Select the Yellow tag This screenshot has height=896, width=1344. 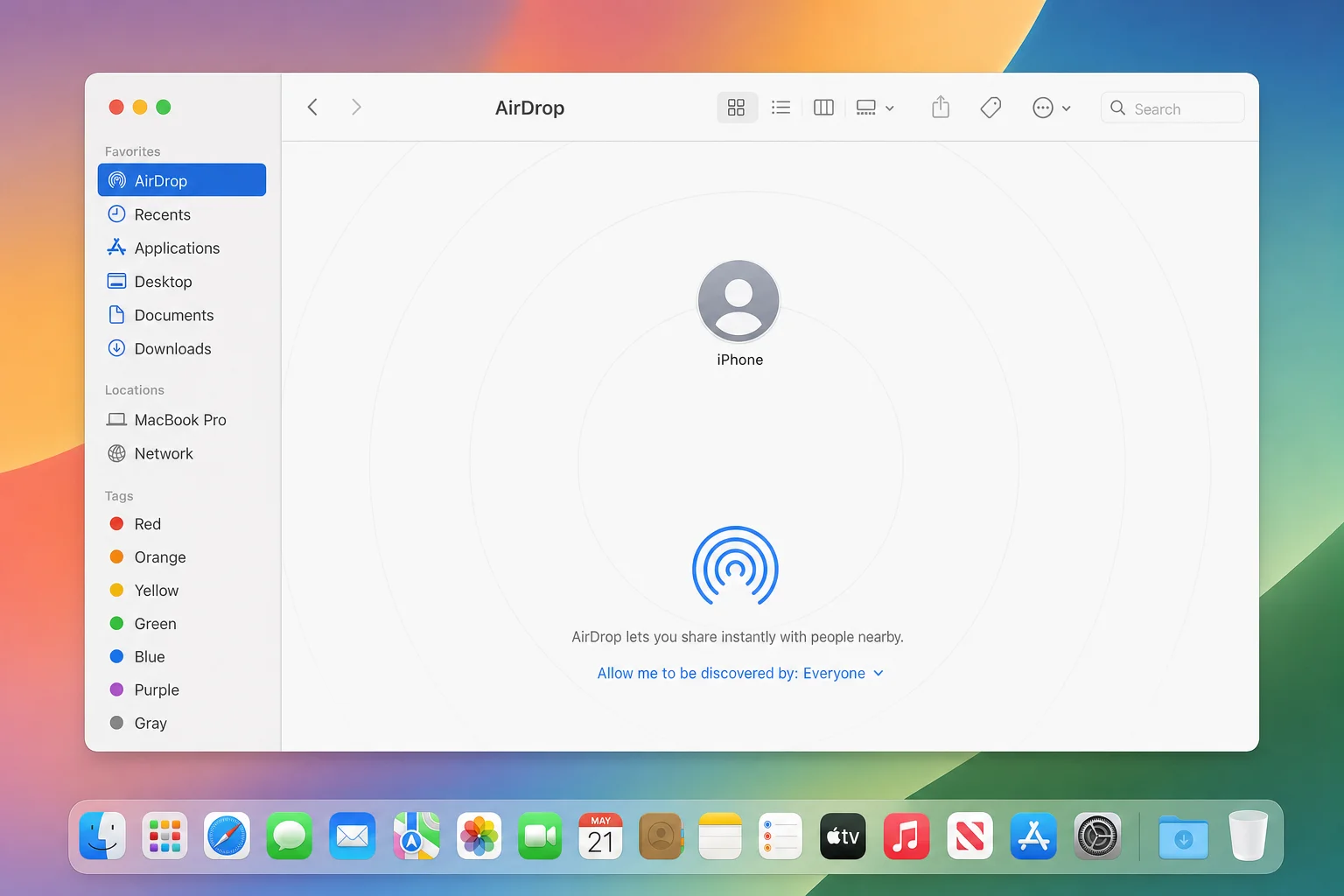(182, 591)
